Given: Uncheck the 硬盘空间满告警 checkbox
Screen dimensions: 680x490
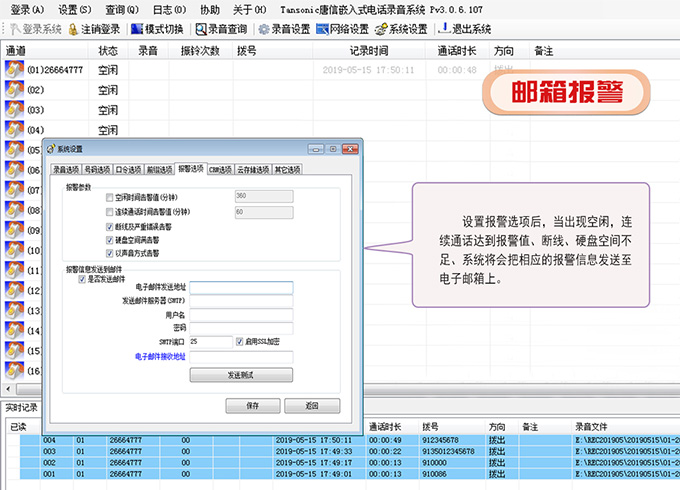Looking at the screenshot, I should click(110, 241).
